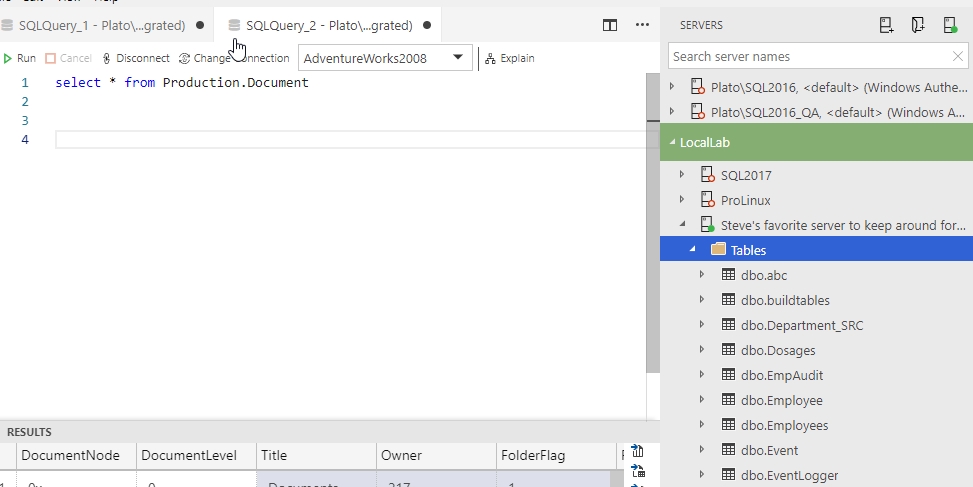Image resolution: width=973 pixels, height=487 pixels.
Task: Click Change Connection
Action: [234, 58]
